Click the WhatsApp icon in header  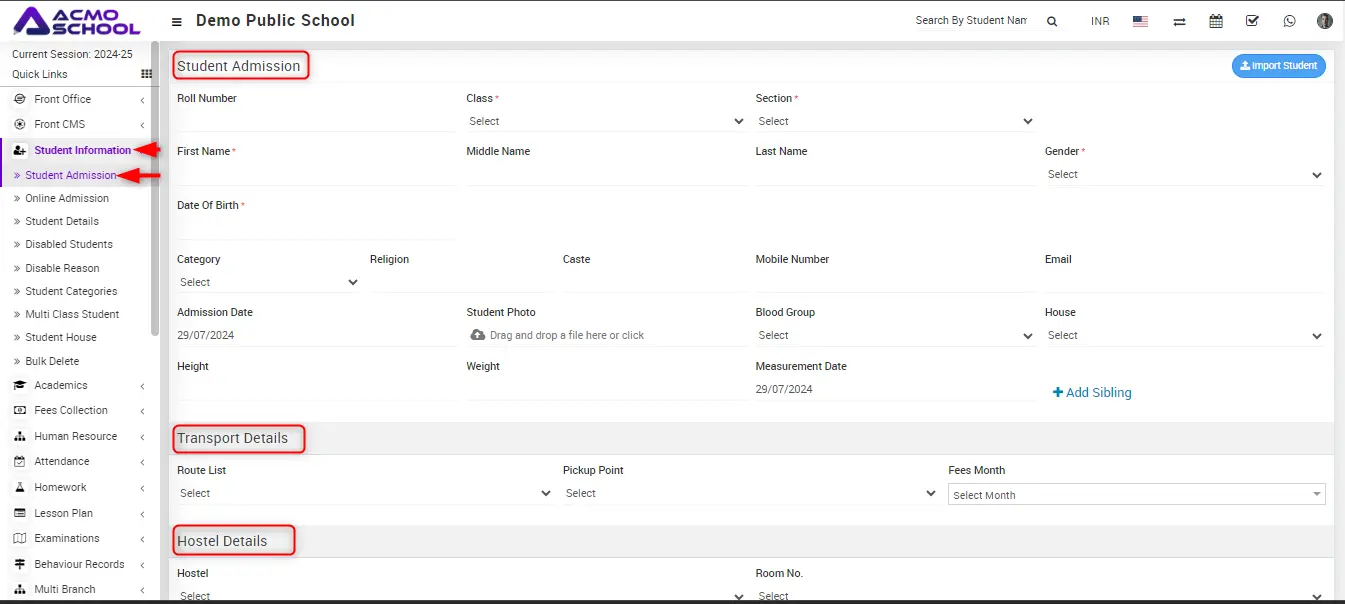(1289, 21)
